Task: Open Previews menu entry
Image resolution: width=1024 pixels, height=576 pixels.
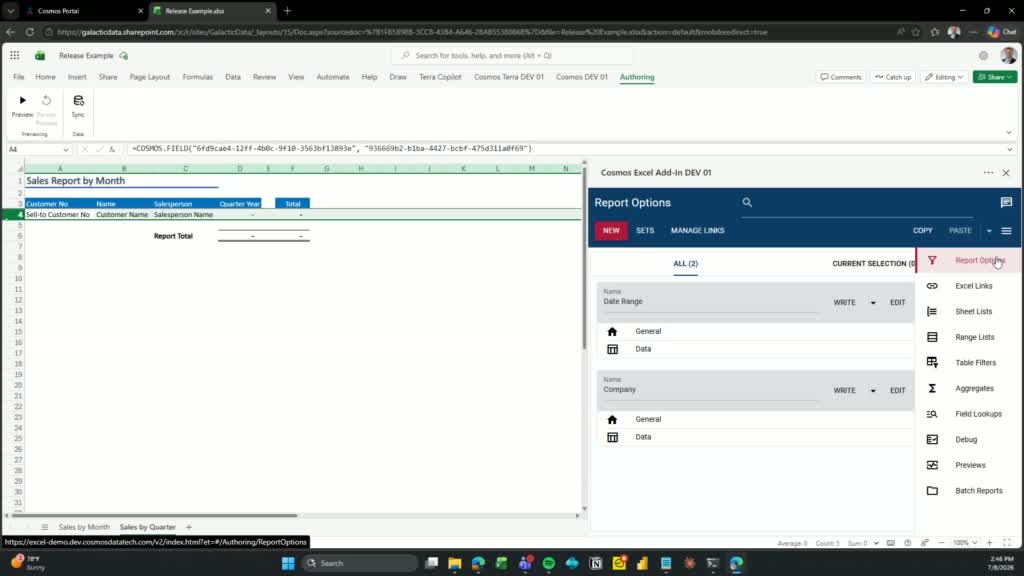Action: [x=969, y=465]
